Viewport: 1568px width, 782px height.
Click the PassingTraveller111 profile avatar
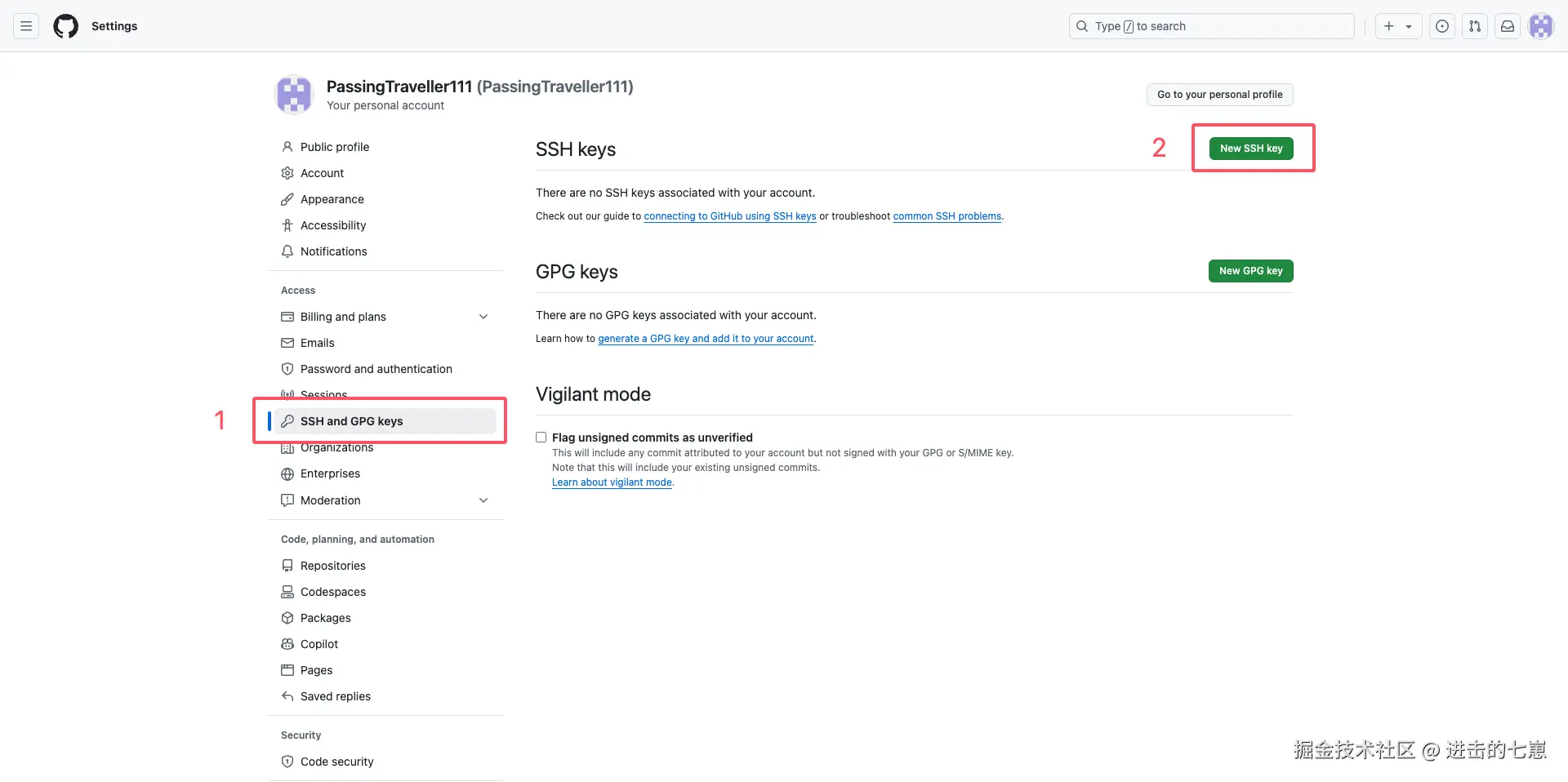click(x=294, y=95)
